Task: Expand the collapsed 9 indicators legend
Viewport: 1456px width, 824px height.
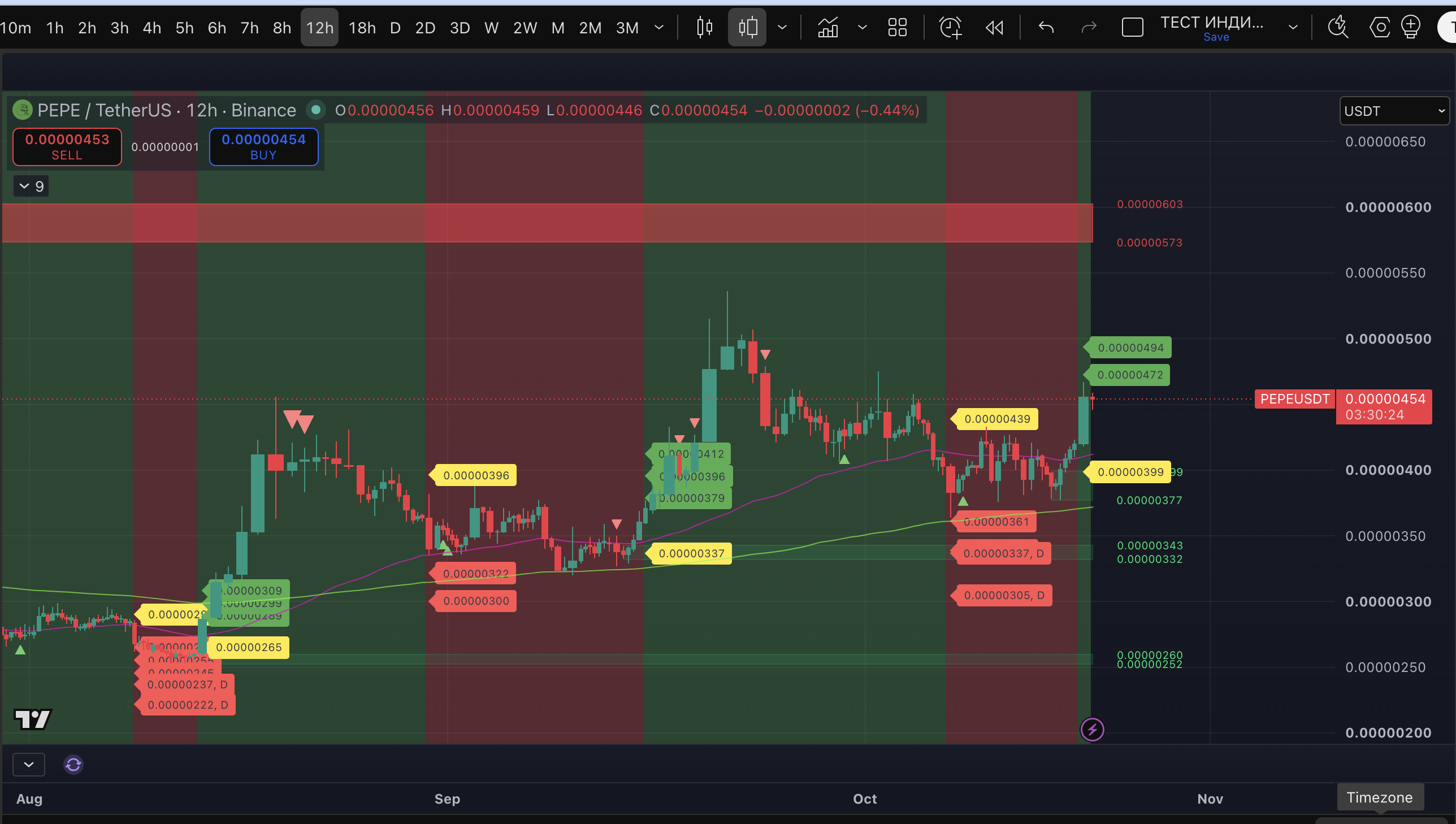Action: click(31, 186)
